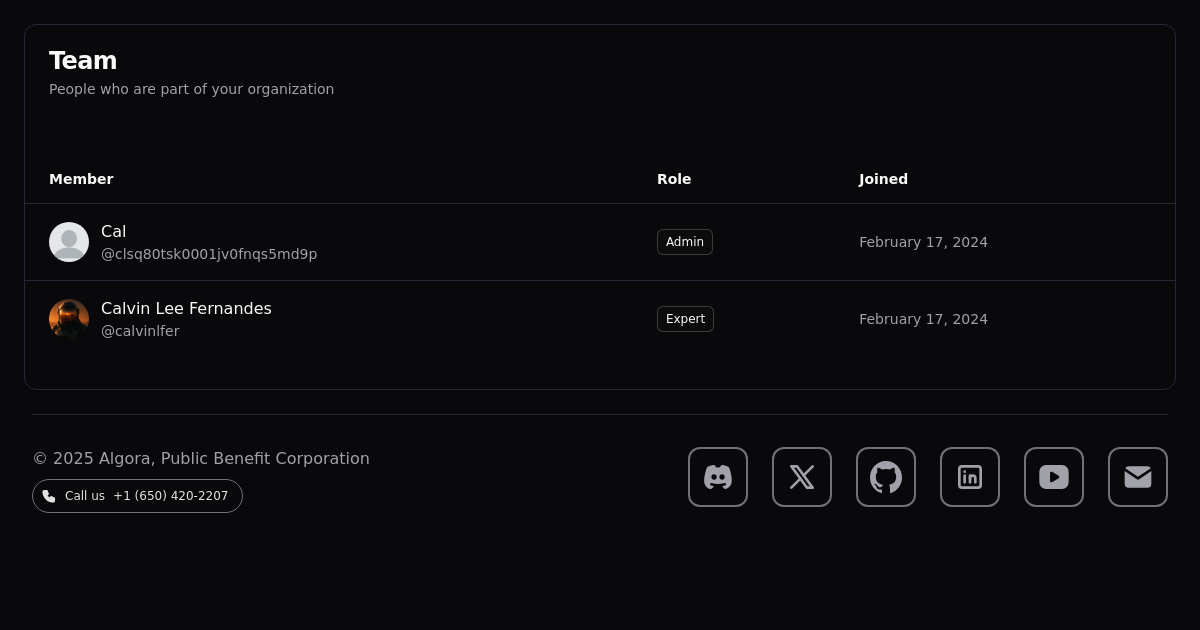Click the phone icon beside Call us
The image size is (1200, 630).
point(49,496)
